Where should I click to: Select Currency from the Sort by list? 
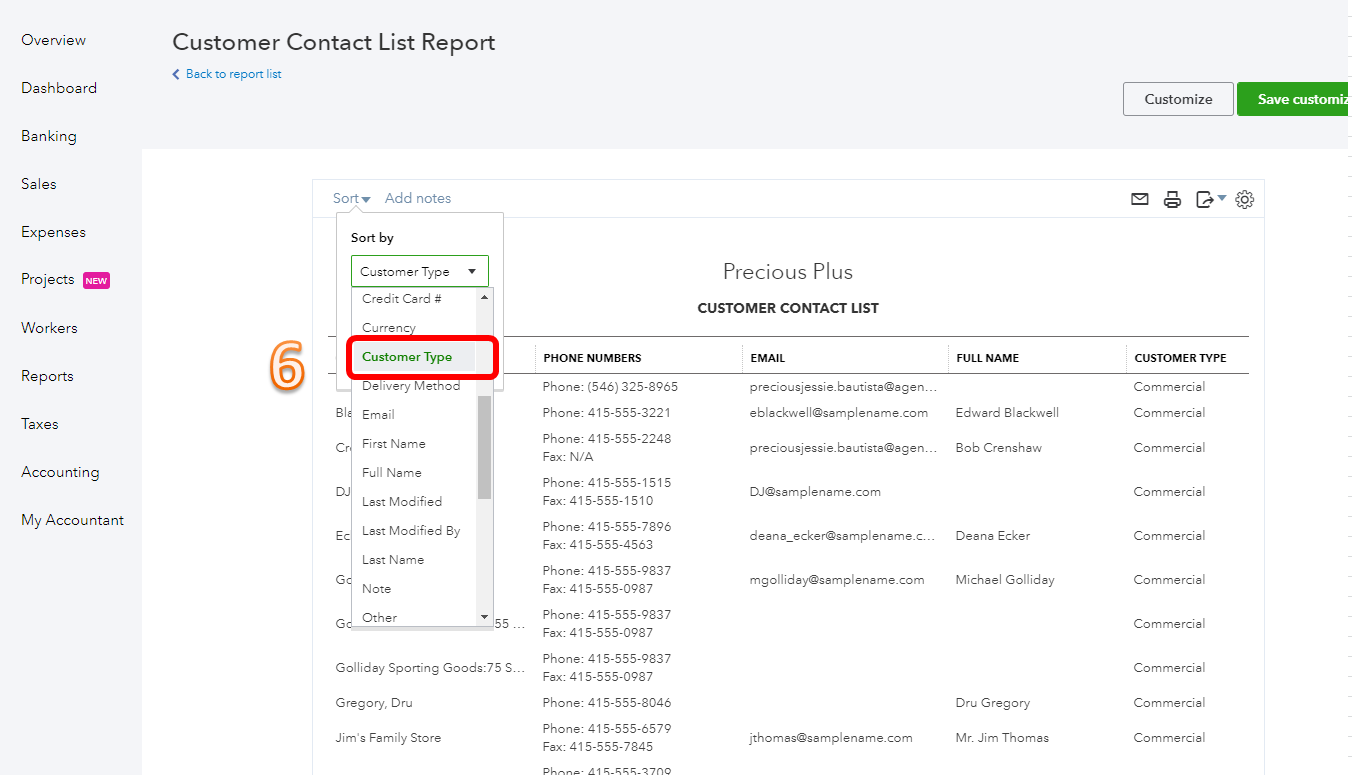(x=388, y=327)
